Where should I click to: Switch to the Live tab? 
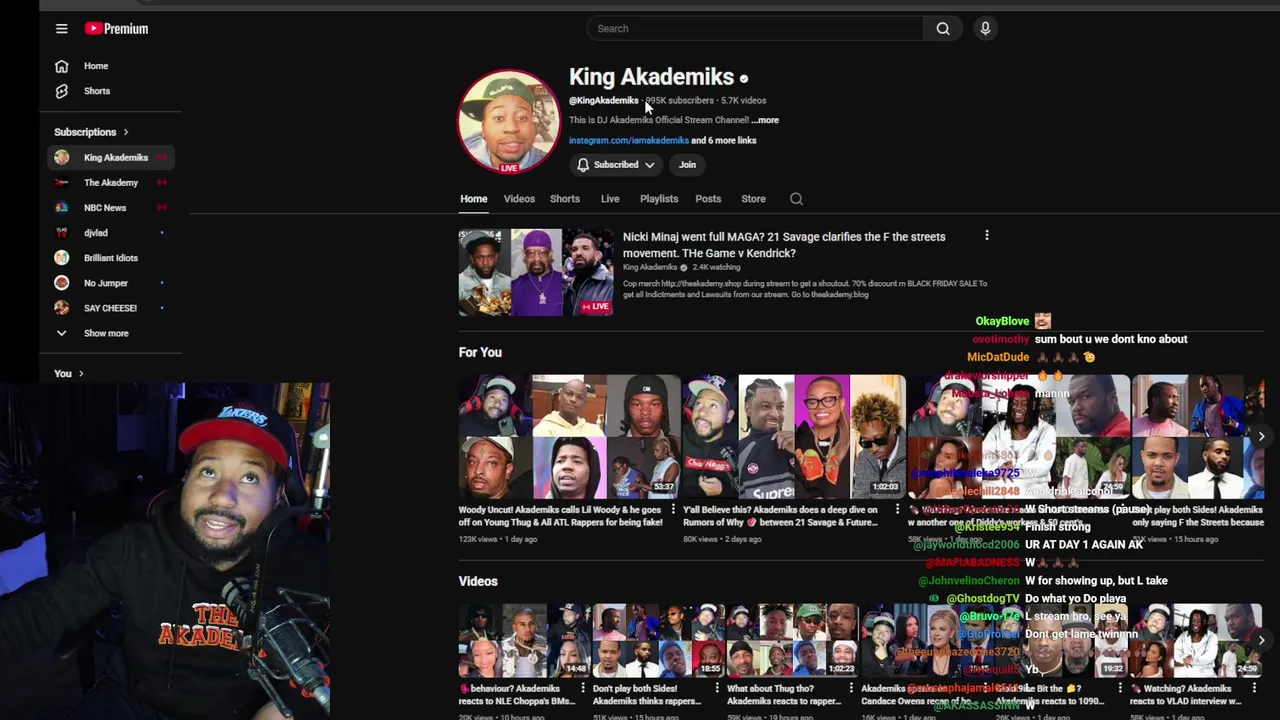pos(610,199)
